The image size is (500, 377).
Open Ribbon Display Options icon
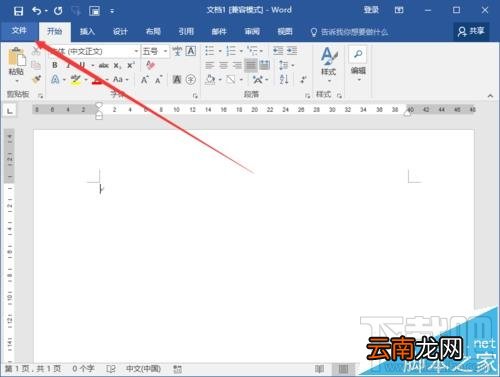coord(399,10)
